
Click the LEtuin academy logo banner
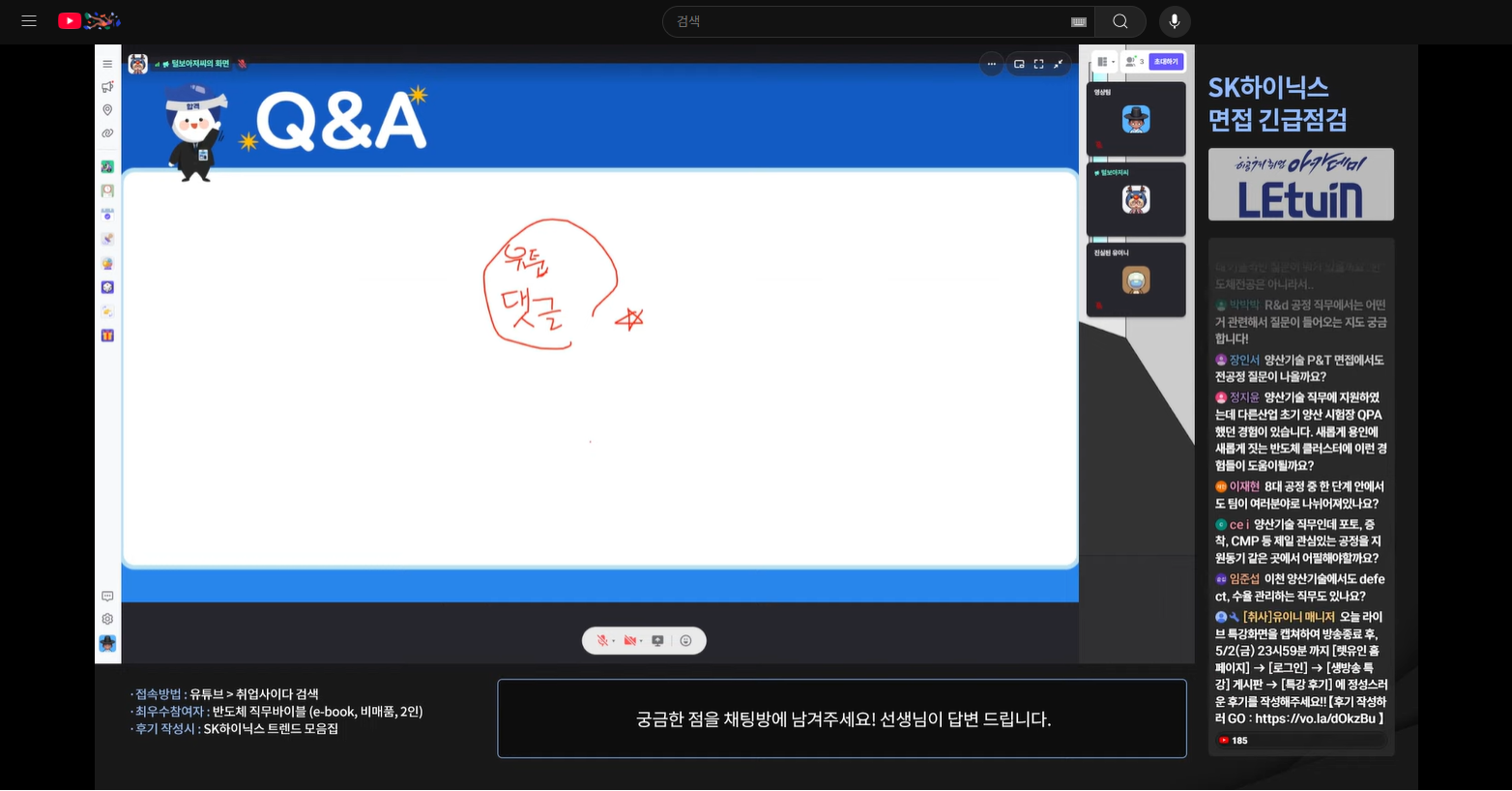(x=1301, y=185)
